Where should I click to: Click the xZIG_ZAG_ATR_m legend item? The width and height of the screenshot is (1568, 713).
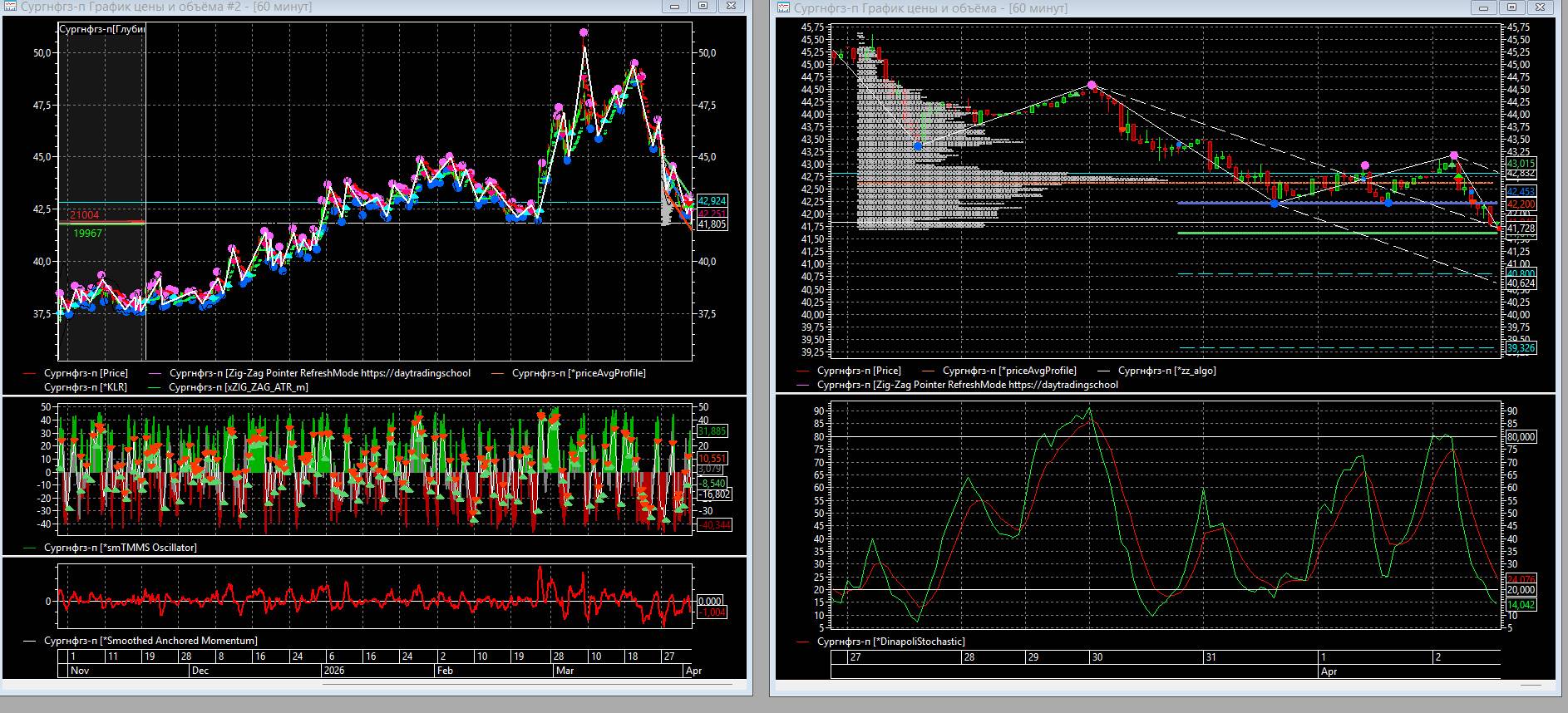click(x=238, y=387)
